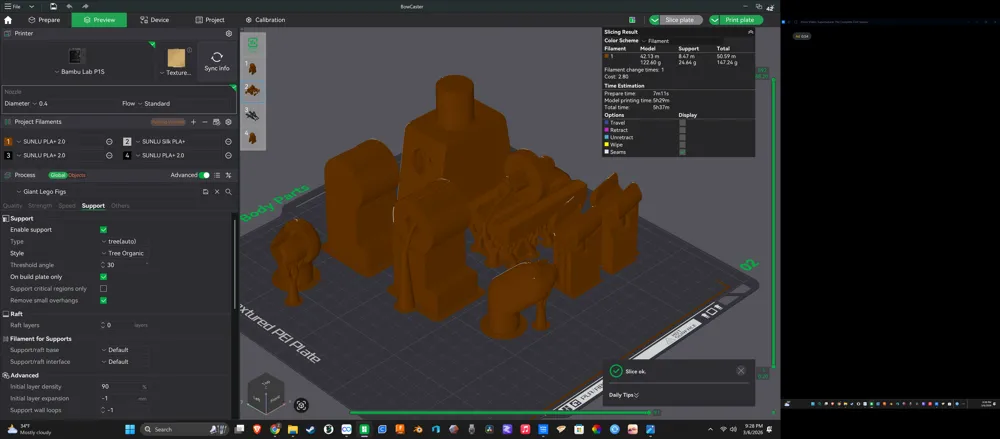Toggle Wipe display checkbox

tap(682, 145)
